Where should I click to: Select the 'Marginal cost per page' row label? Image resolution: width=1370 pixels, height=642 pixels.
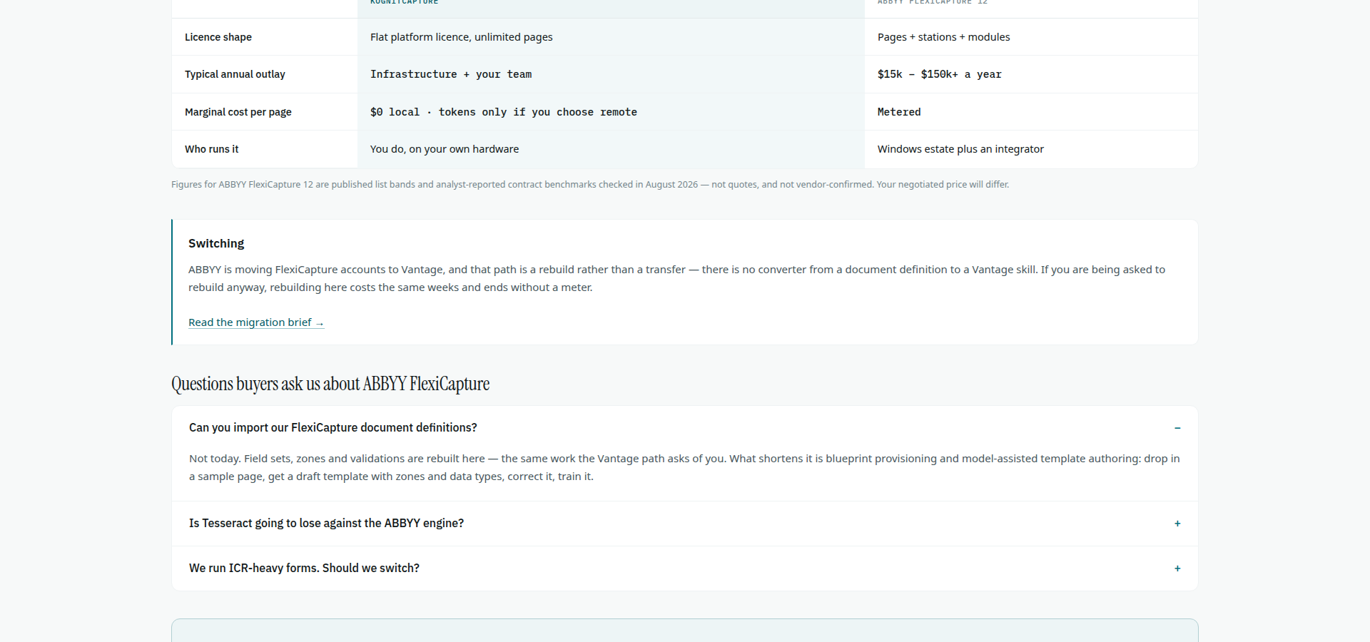[238, 112]
